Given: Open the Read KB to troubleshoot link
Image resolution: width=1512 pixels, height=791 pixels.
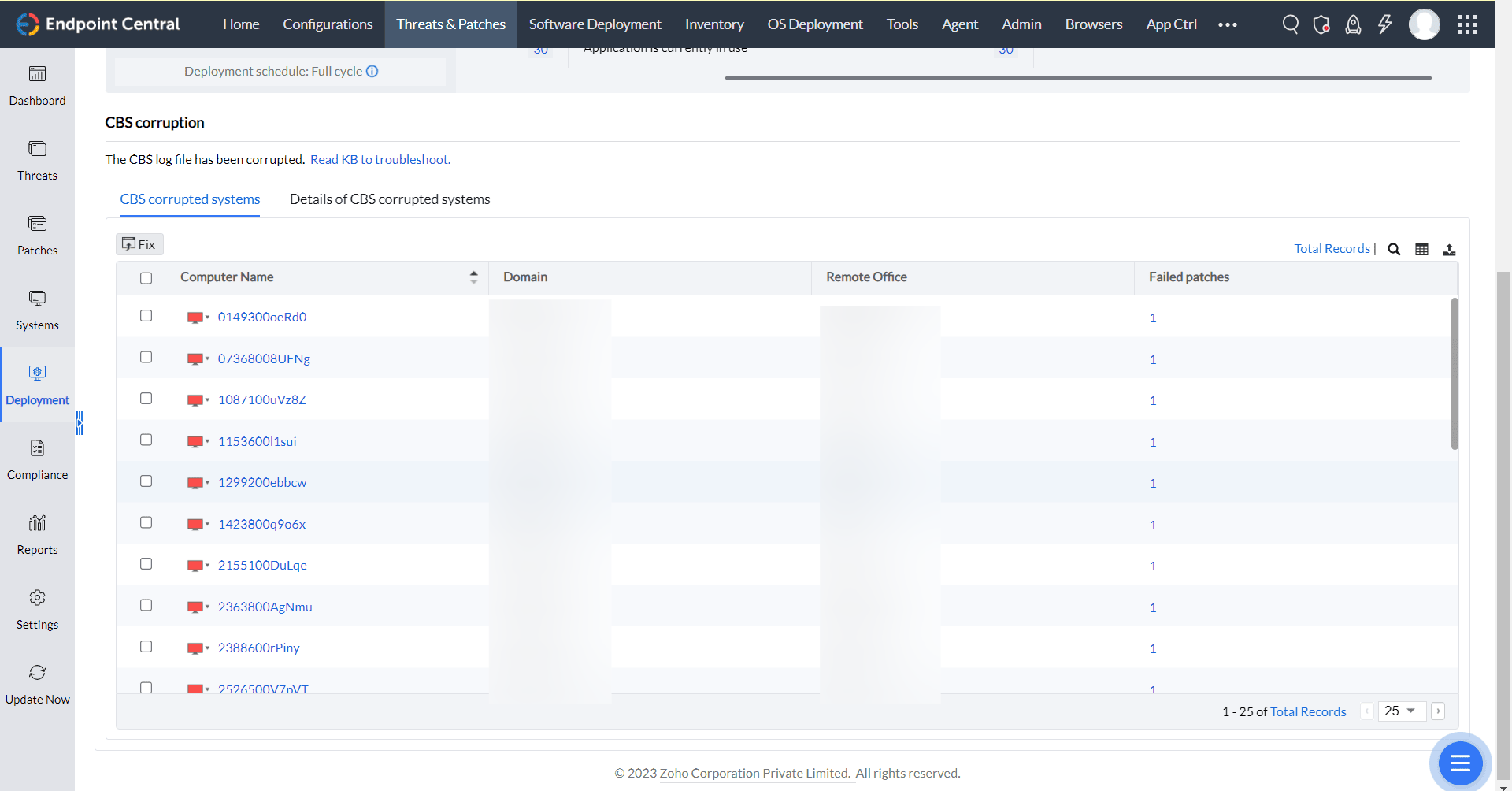Looking at the screenshot, I should pyautogui.click(x=380, y=159).
